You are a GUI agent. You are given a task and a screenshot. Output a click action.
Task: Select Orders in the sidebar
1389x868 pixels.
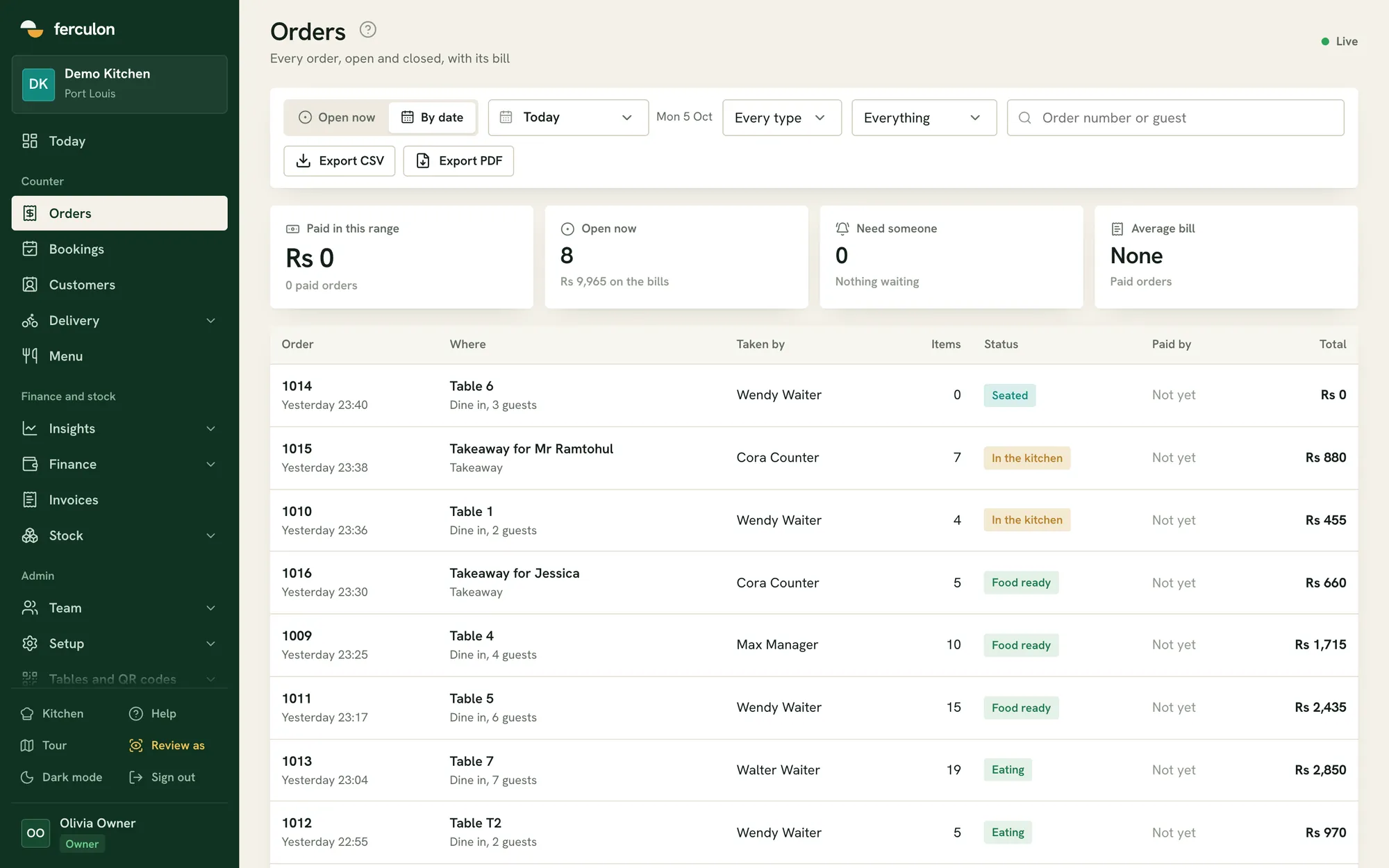tap(119, 213)
